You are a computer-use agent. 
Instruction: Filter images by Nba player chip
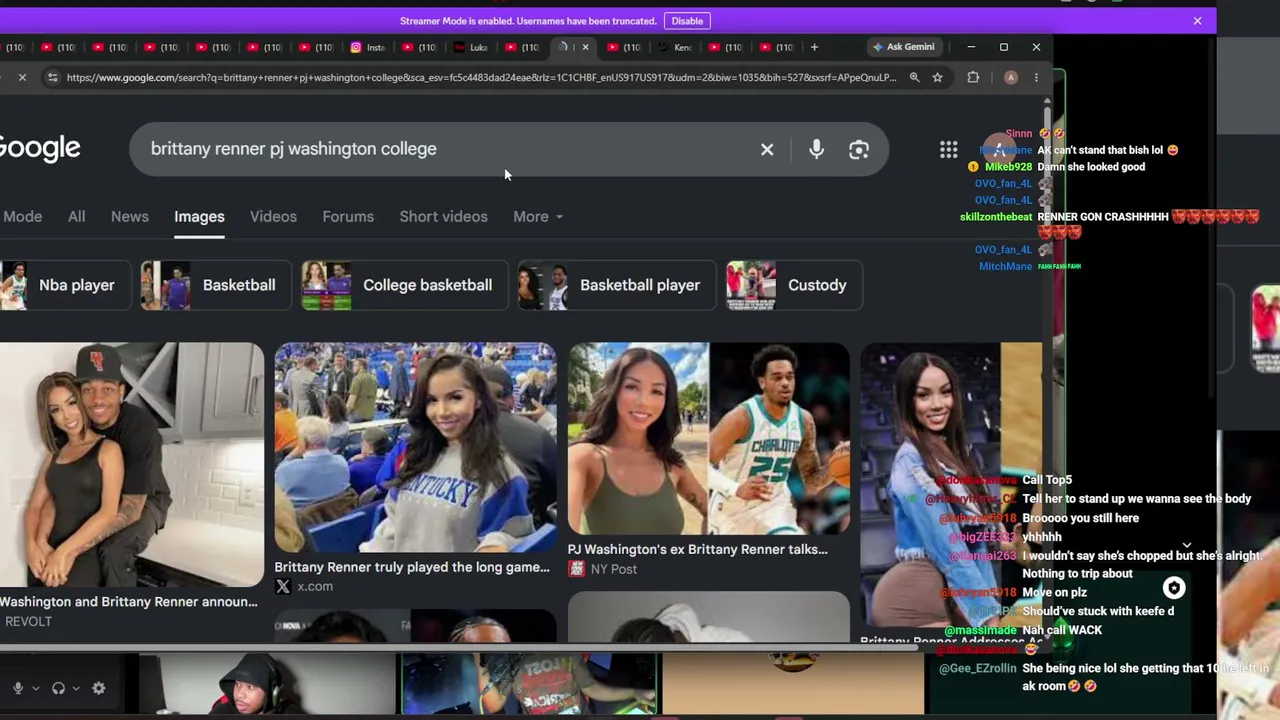(x=64, y=285)
